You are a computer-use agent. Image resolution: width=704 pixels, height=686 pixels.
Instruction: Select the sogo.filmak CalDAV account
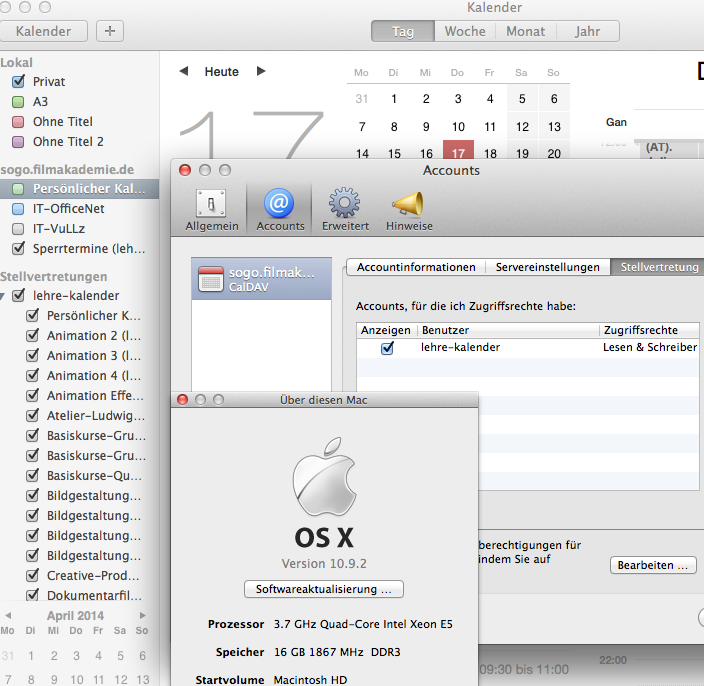coord(260,278)
